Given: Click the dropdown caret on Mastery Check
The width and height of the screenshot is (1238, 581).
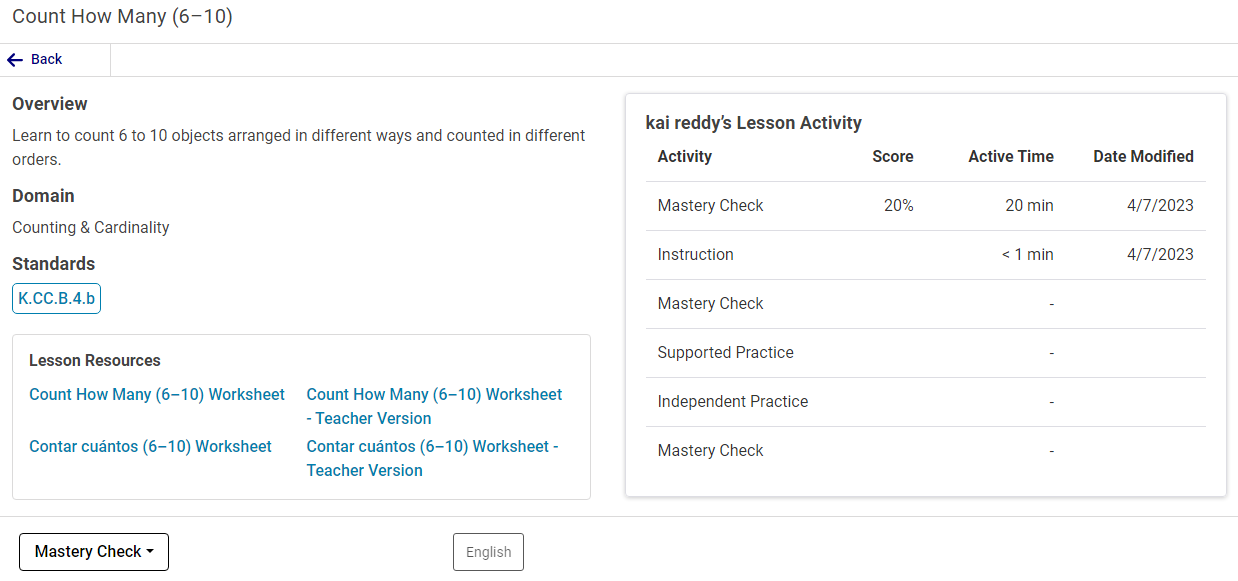Looking at the screenshot, I should tap(150, 552).
